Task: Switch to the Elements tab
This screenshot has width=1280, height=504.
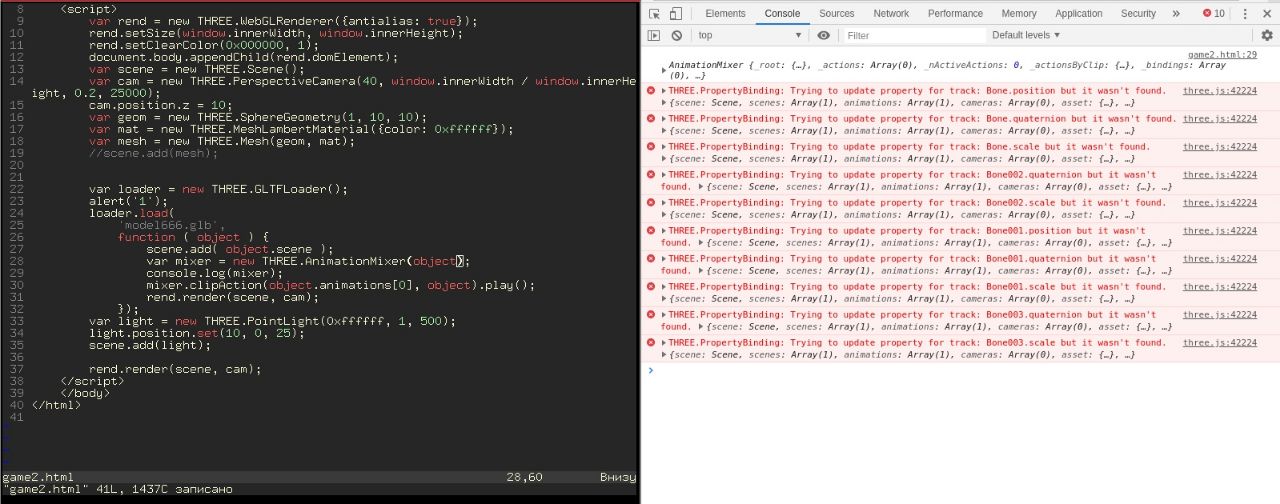Action: pyautogui.click(x=725, y=13)
